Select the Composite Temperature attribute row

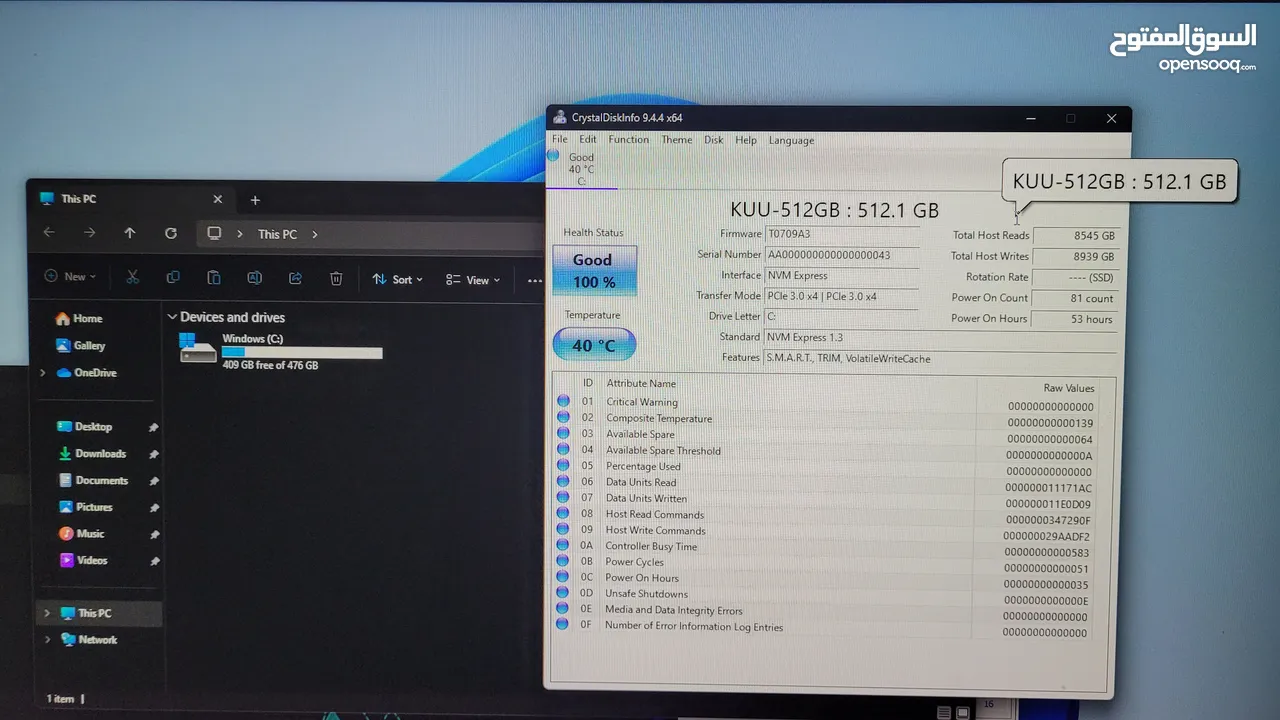point(826,419)
